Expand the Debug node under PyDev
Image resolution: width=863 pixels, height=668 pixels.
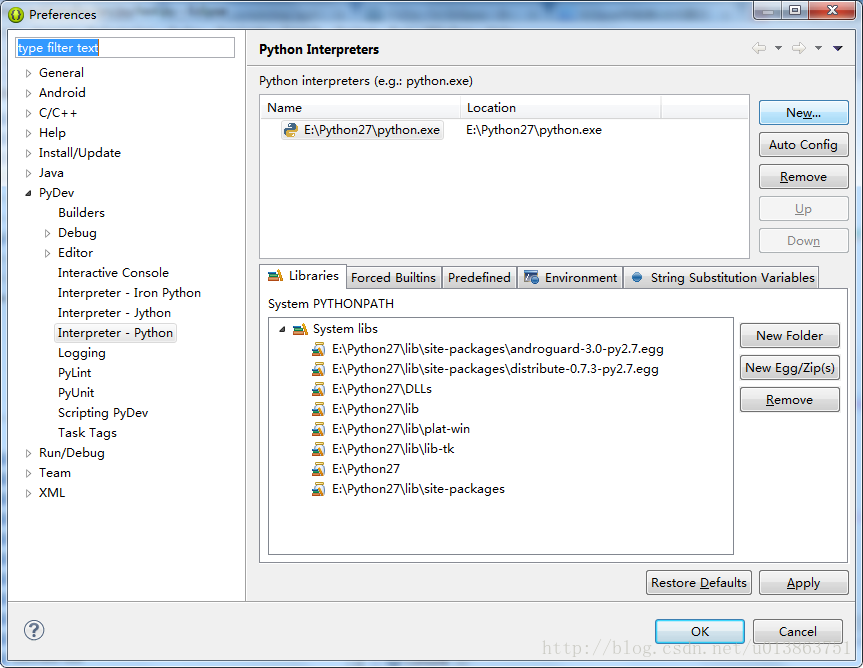click(x=47, y=233)
